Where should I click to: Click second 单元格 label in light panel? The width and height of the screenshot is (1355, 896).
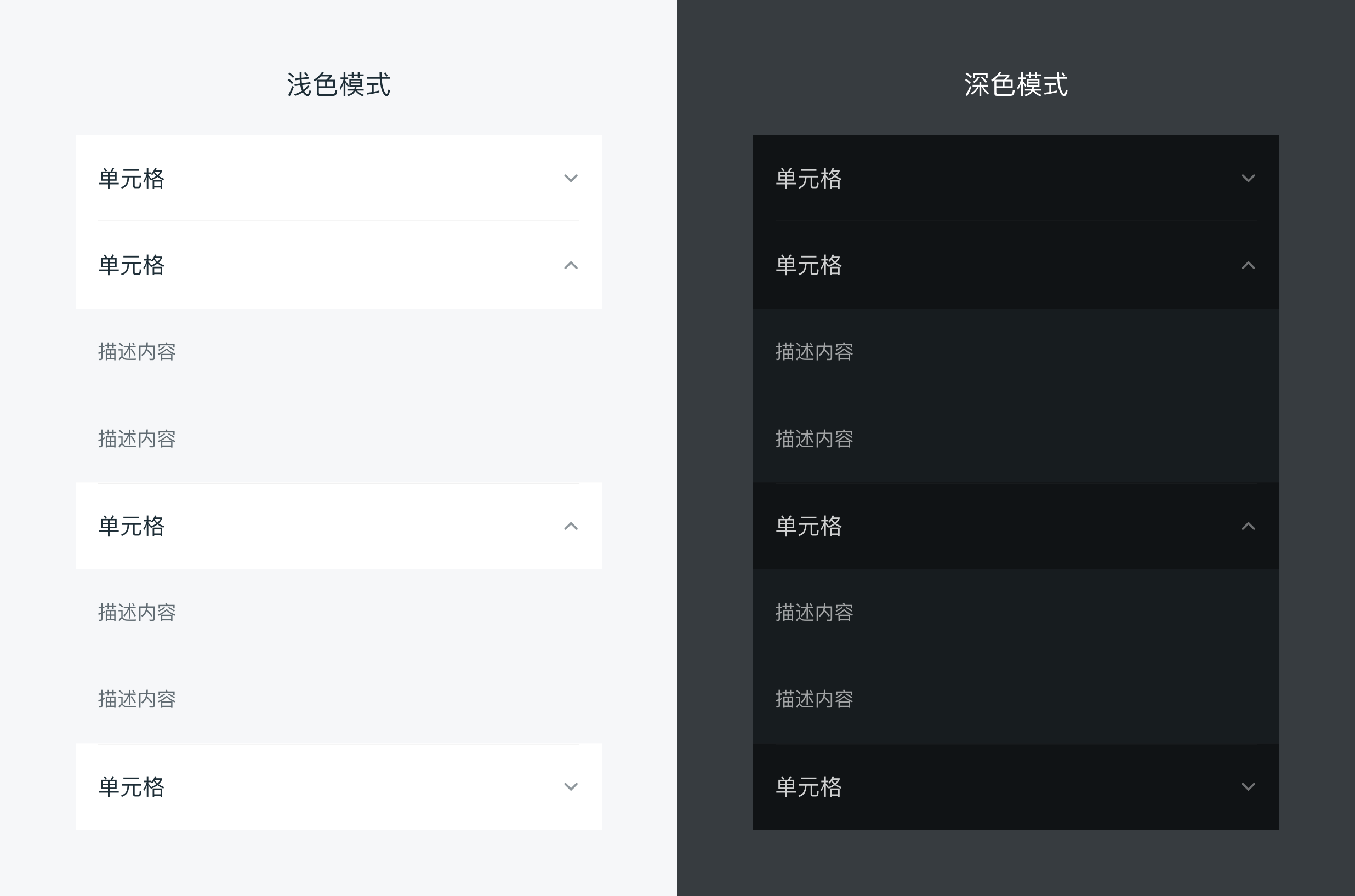[x=132, y=266]
